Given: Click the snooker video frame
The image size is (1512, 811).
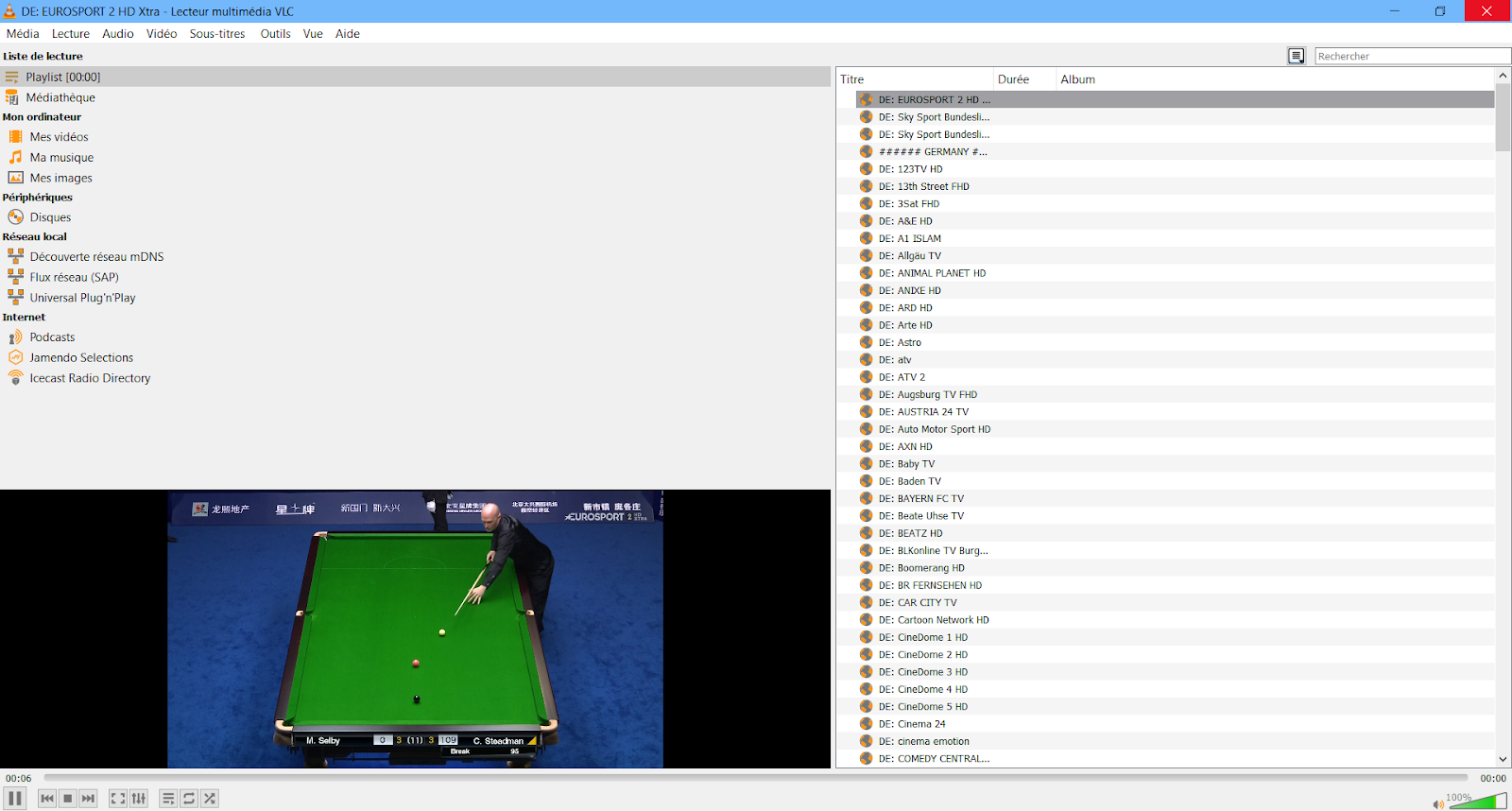Looking at the screenshot, I should click(x=416, y=630).
